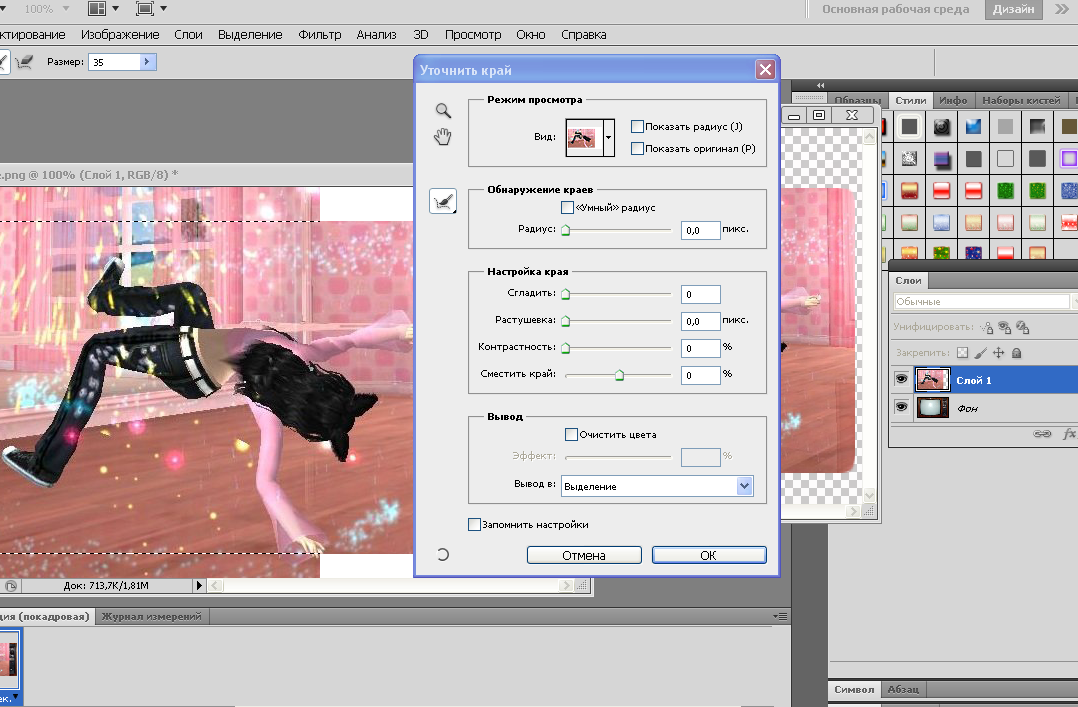Open the Фильтр menu
This screenshot has width=1078, height=707.
[319, 35]
